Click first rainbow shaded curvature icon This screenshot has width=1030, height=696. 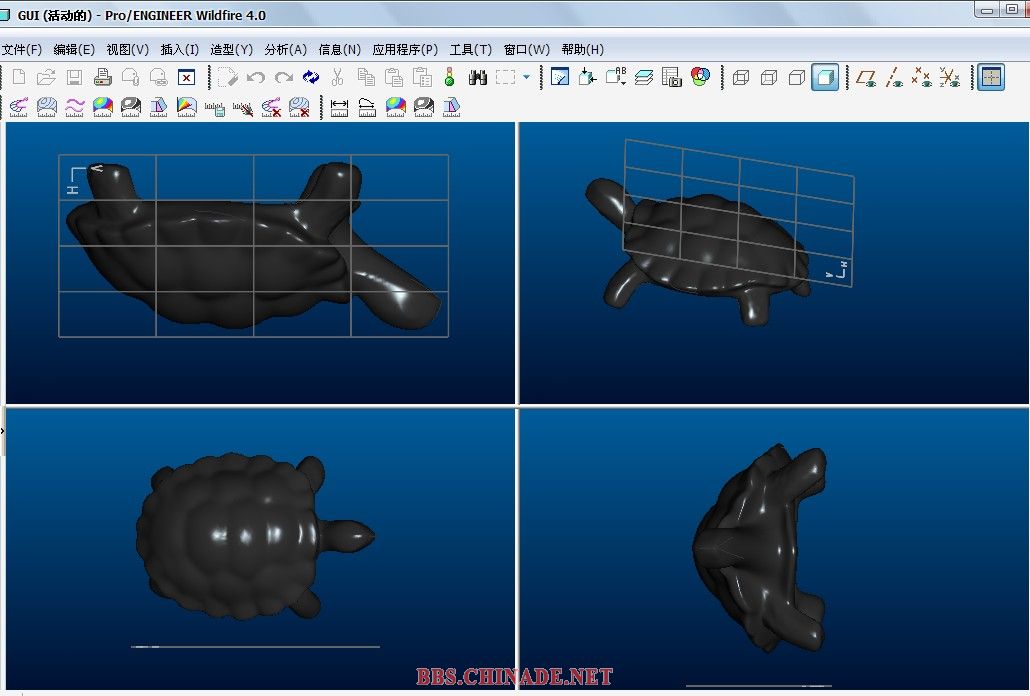pyautogui.click(x=102, y=107)
